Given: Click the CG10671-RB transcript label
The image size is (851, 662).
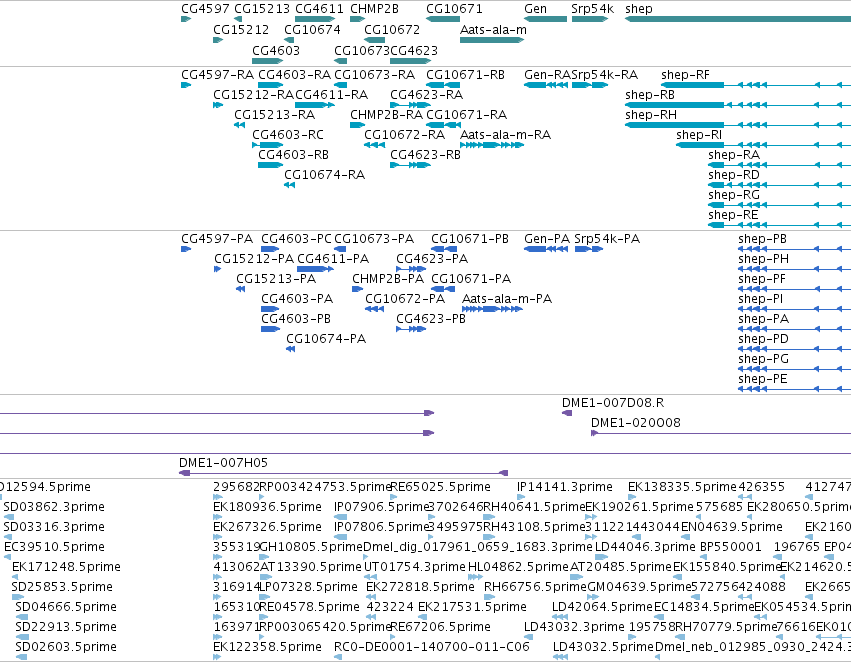Looking at the screenshot, I should pyautogui.click(x=466, y=75).
